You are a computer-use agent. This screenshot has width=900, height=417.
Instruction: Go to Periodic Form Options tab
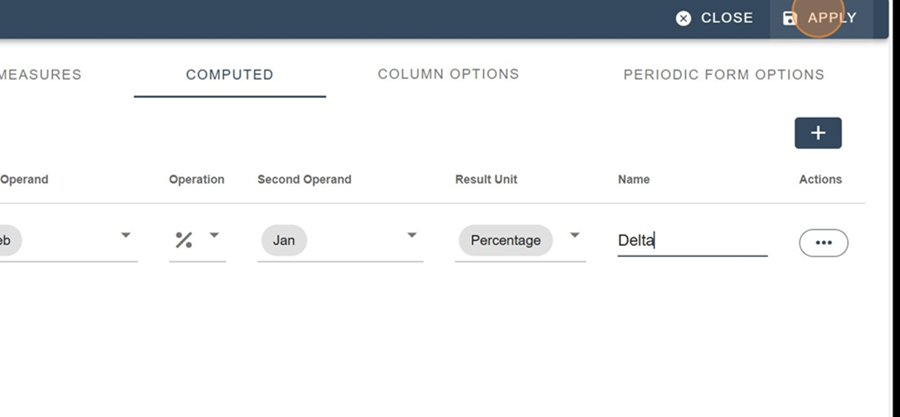click(724, 75)
